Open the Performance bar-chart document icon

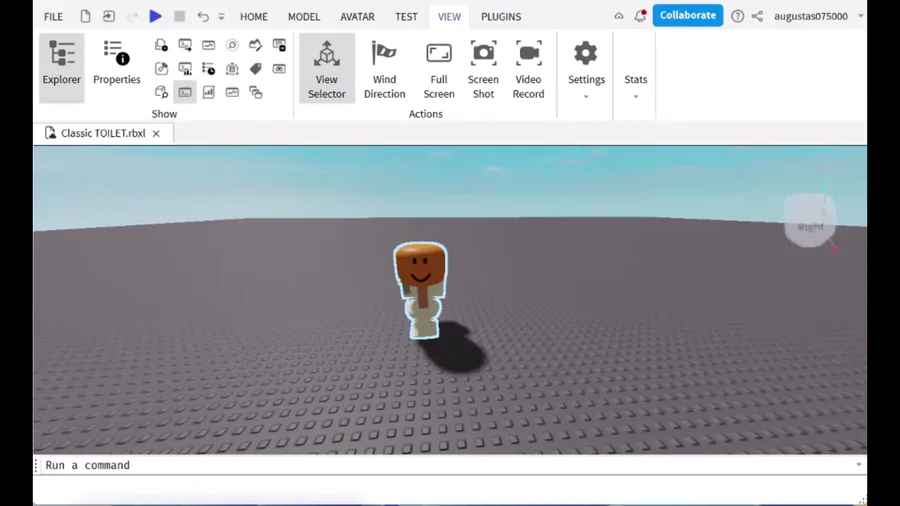208,92
